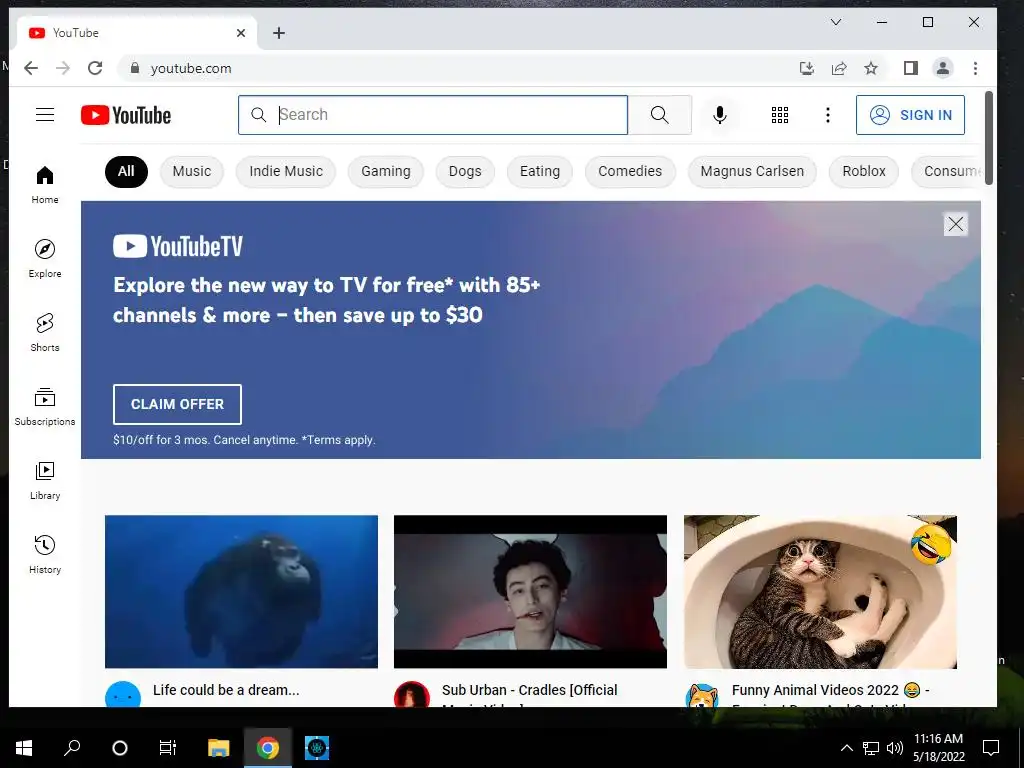Open Subscriptions in the sidebar
This screenshot has width=1024, height=768.
[45, 407]
